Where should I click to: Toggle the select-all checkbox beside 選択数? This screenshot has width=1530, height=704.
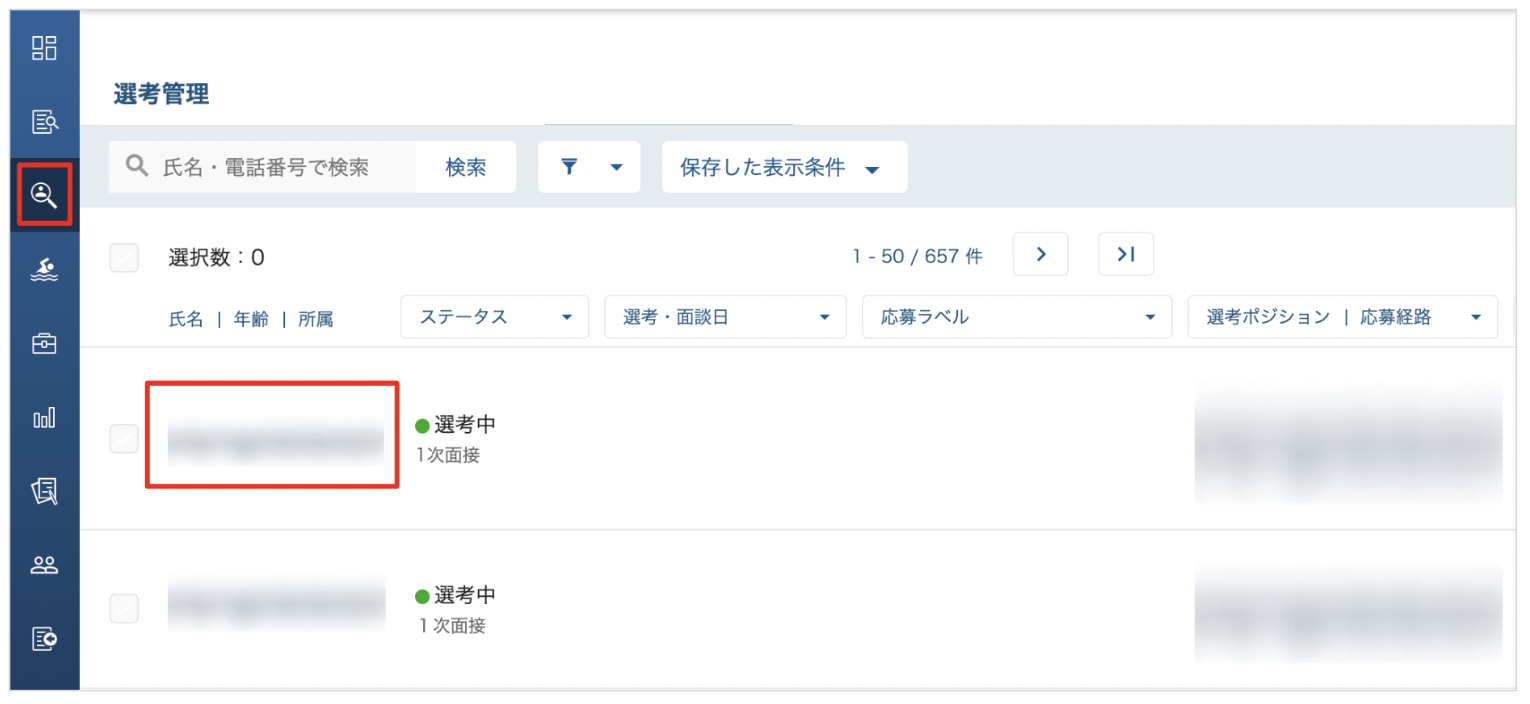coord(124,257)
